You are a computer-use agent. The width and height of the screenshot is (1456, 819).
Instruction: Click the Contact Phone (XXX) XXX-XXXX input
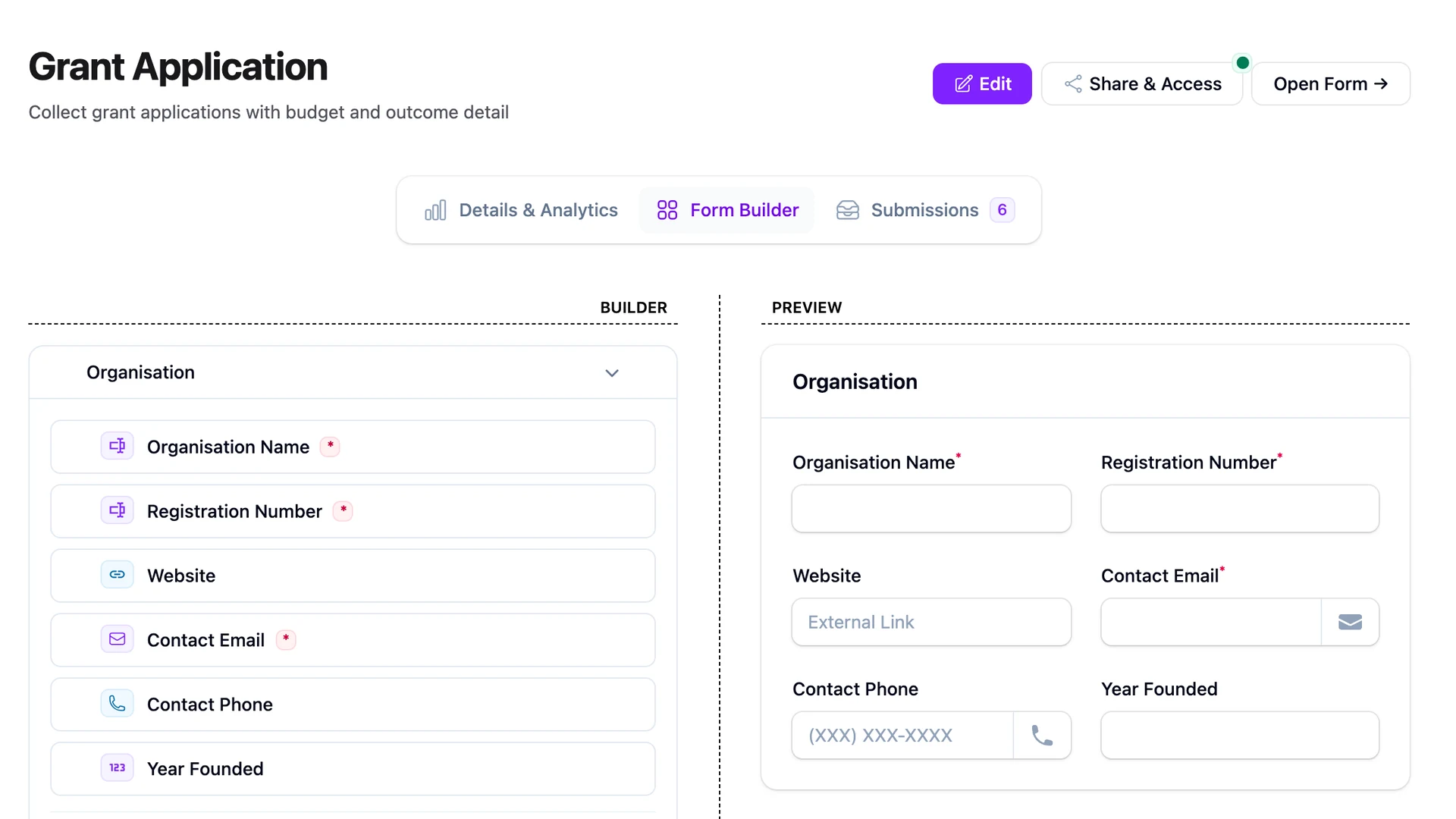tap(902, 735)
